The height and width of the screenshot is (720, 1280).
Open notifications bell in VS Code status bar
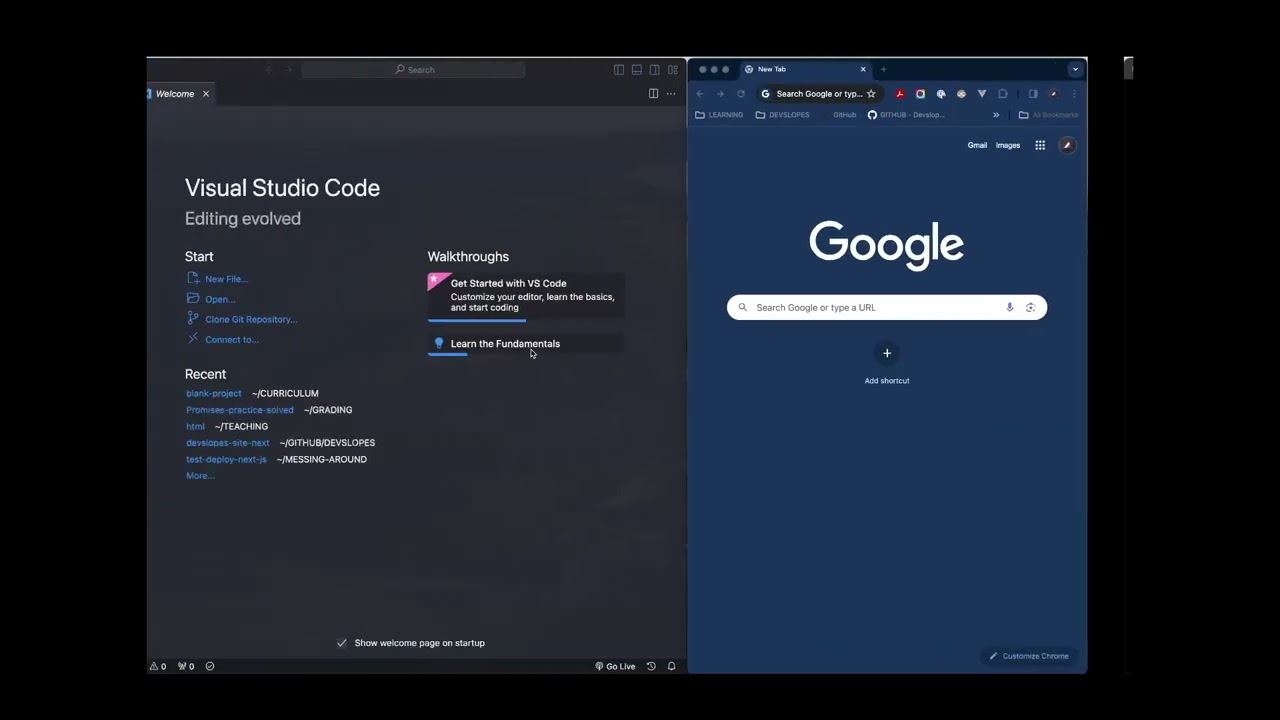click(x=672, y=666)
